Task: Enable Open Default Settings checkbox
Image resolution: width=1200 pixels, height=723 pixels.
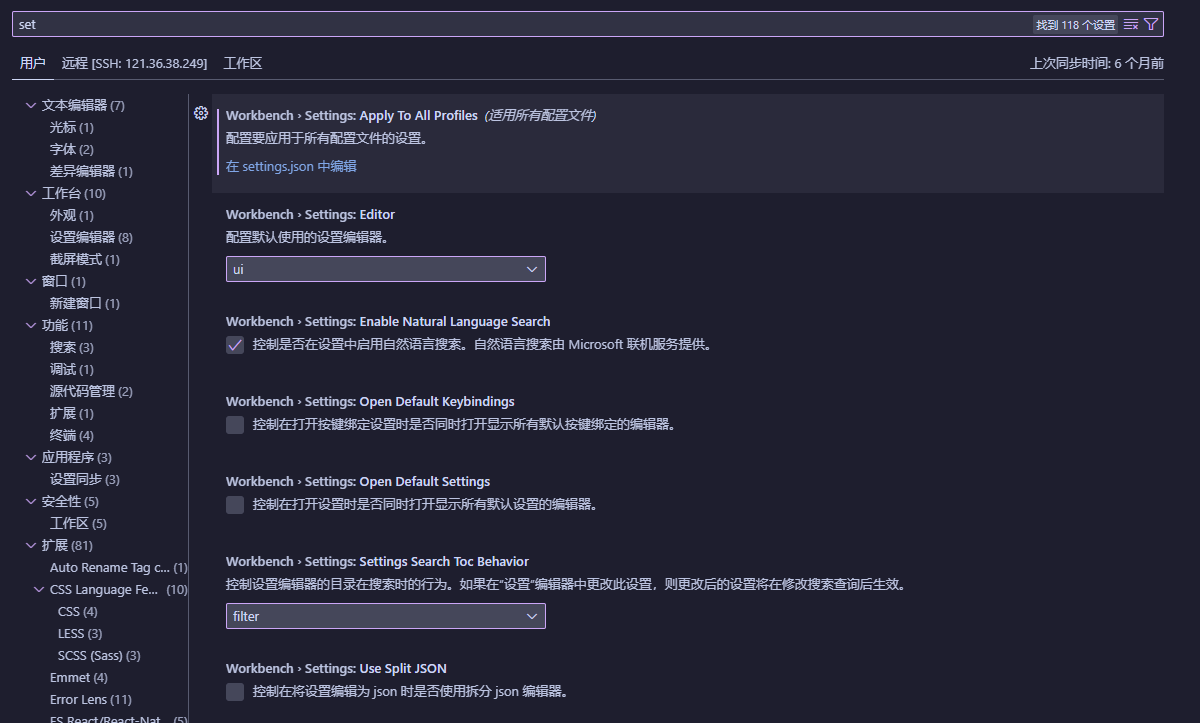Action: tap(235, 505)
